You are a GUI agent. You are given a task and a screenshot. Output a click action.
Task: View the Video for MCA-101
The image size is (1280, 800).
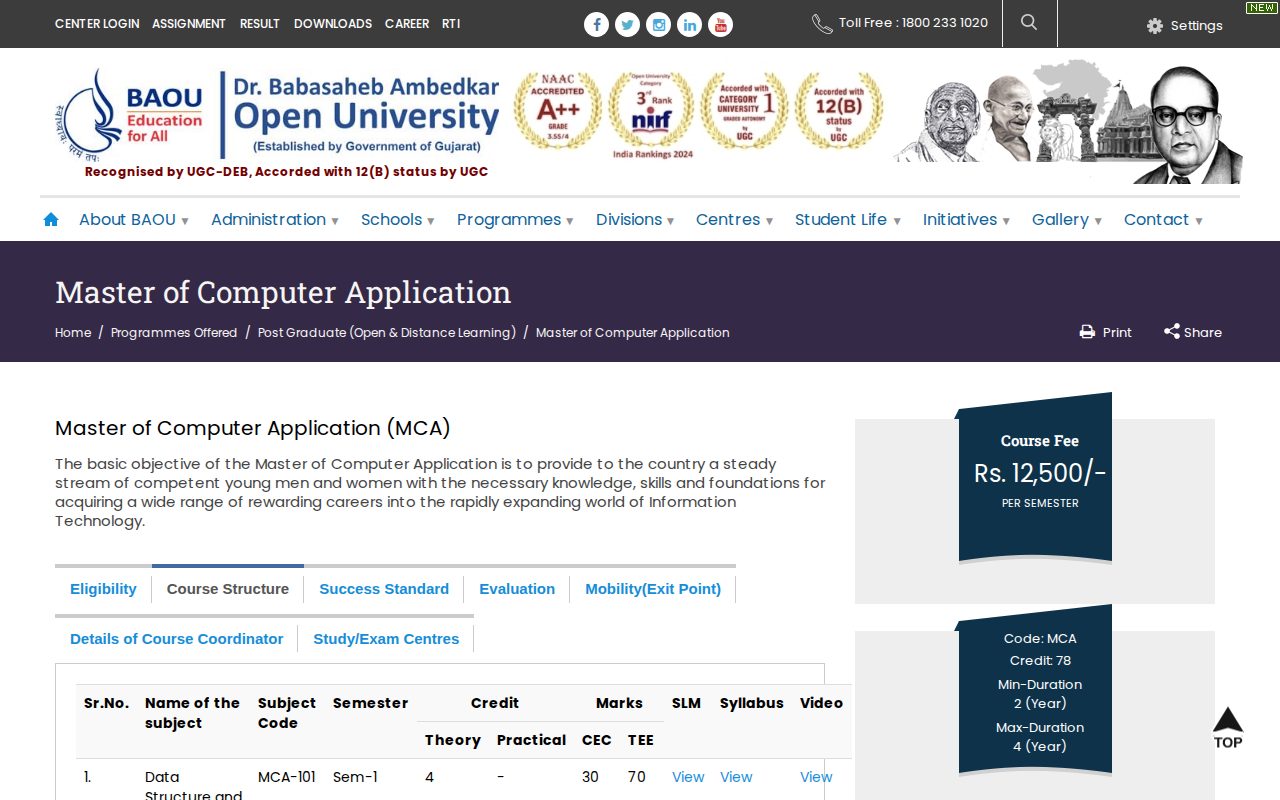point(816,777)
